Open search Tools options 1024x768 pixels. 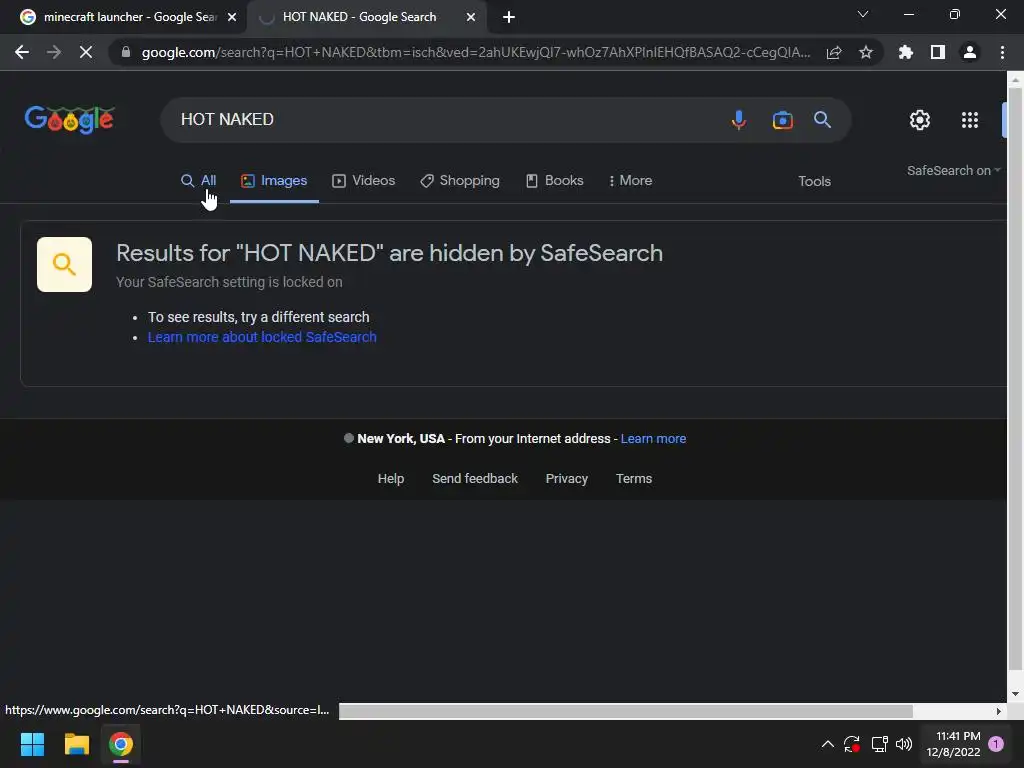click(x=814, y=182)
